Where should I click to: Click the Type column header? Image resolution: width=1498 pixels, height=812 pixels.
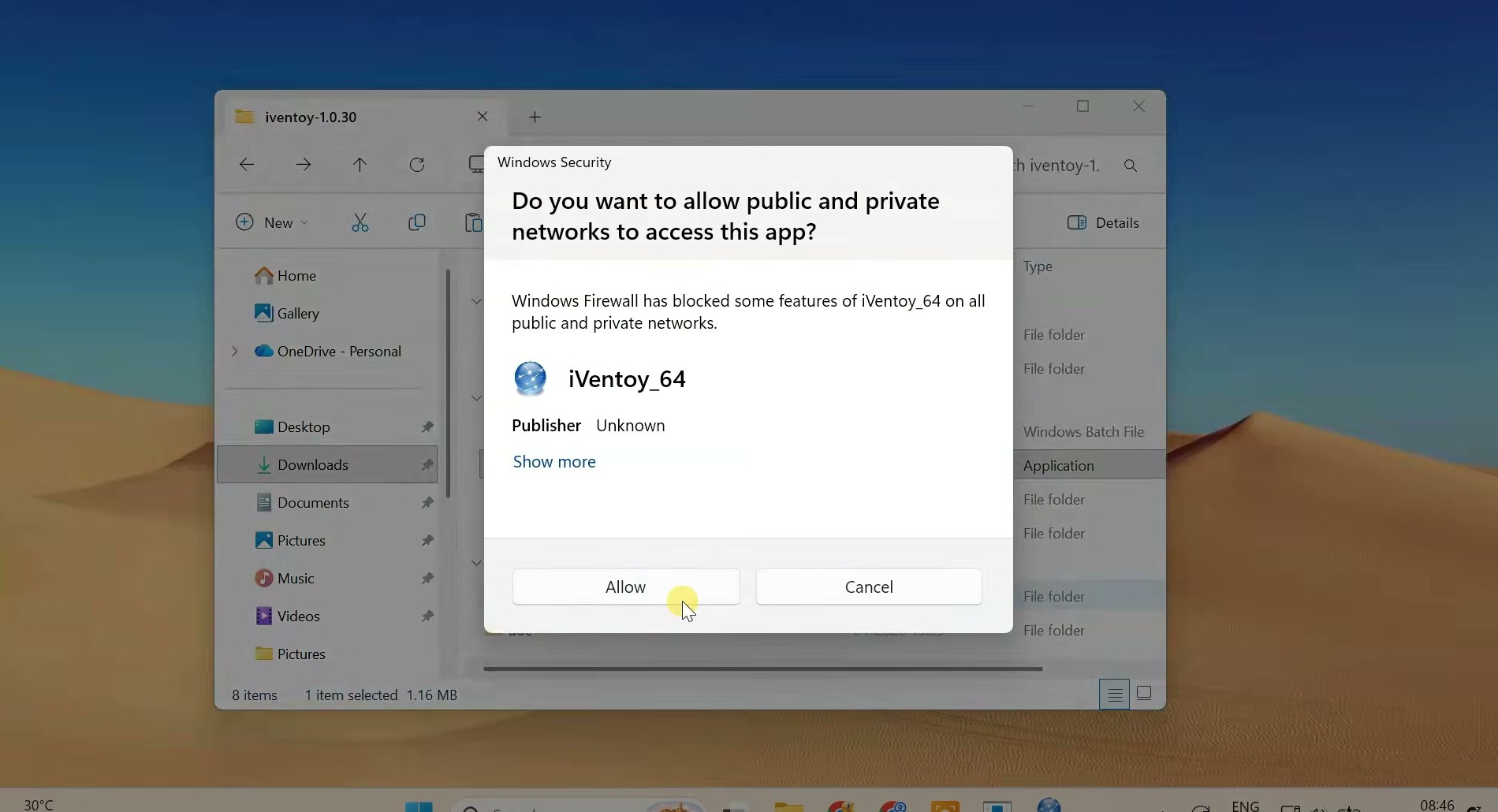1038,266
